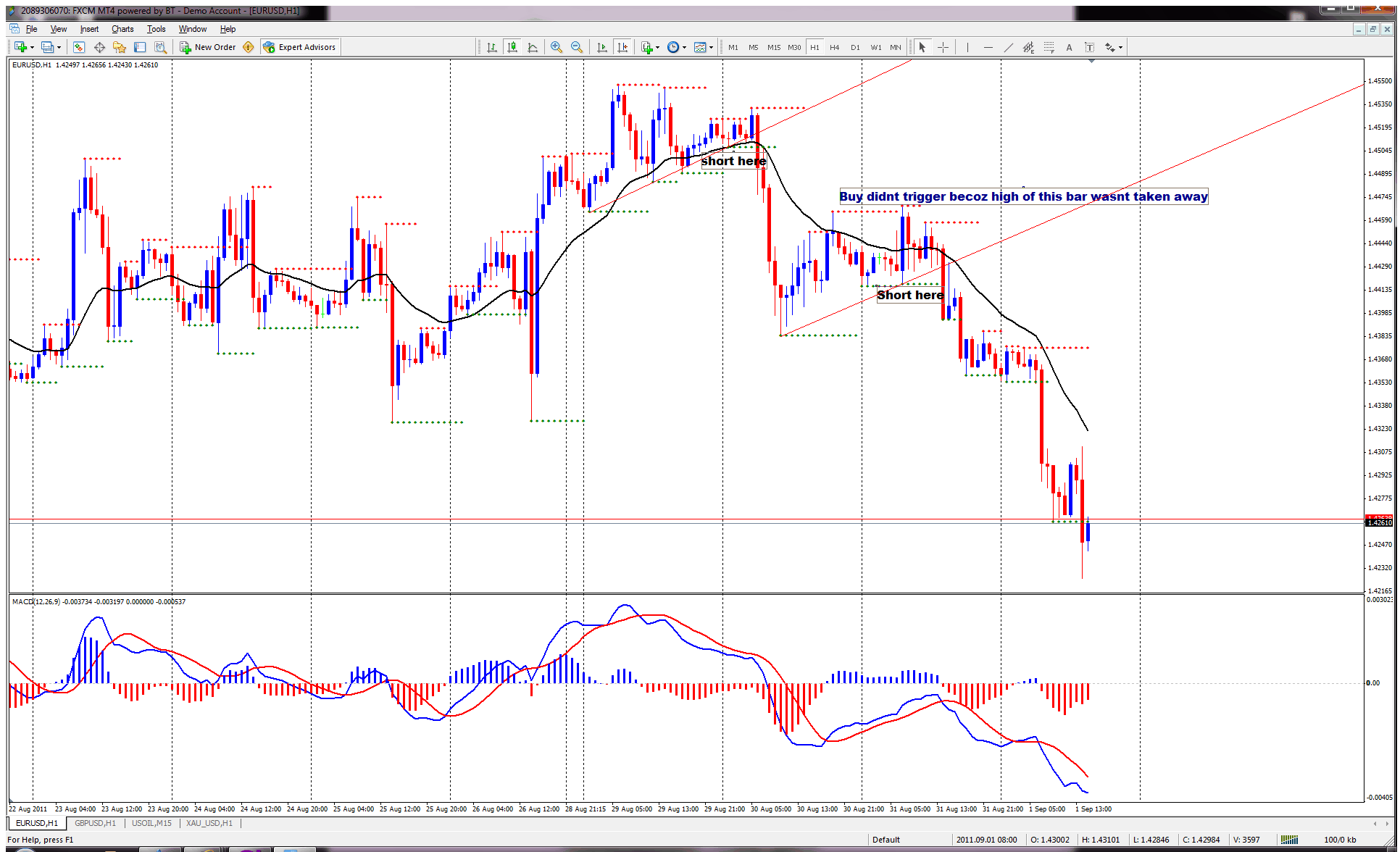The image size is (1400, 852).
Task: Click the upper 'short here' chart label
Action: tap(733, 161)
